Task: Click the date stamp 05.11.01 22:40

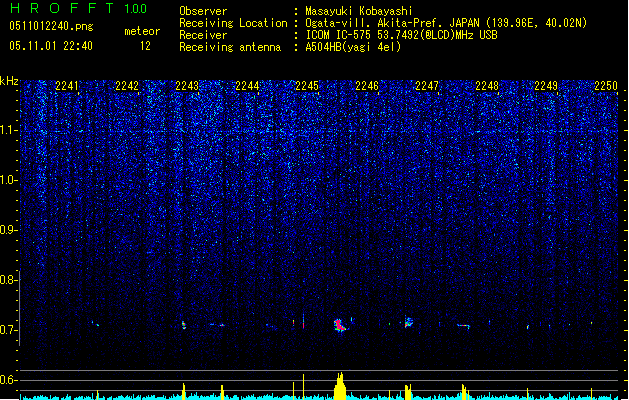Action: pos(51,46)
